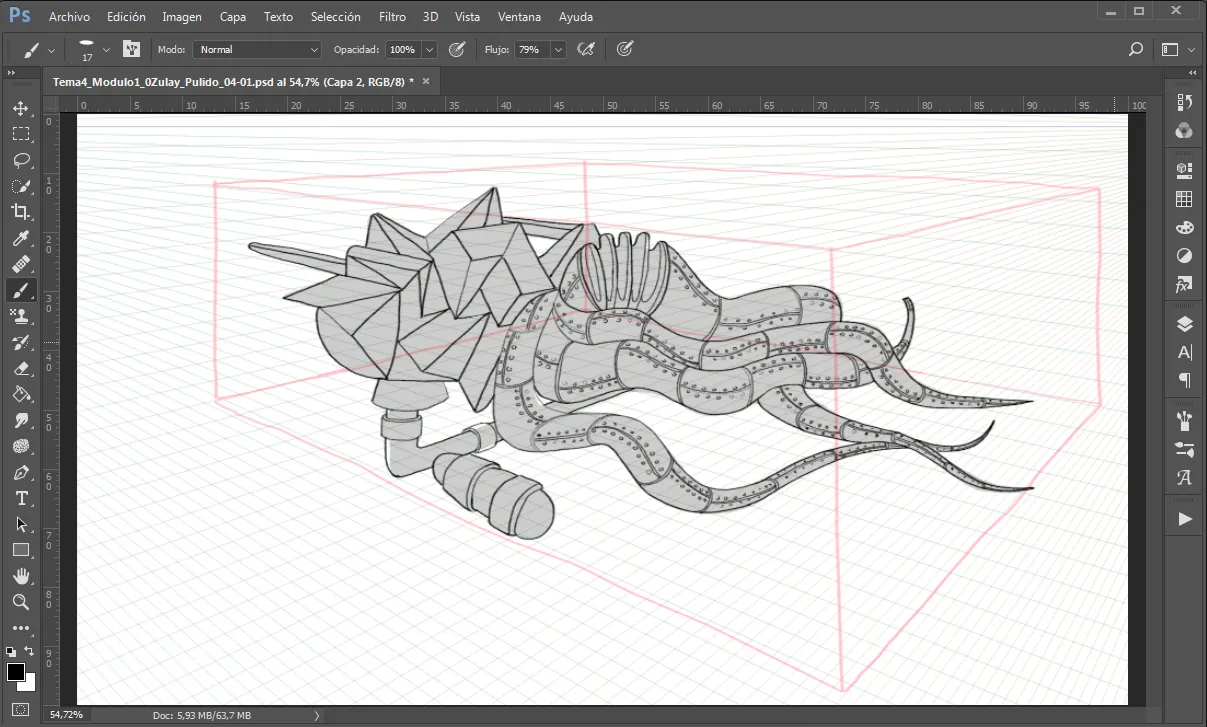Open the palette panel icon
This screenshot has width=1207, height=727.
click(1185, 227)
